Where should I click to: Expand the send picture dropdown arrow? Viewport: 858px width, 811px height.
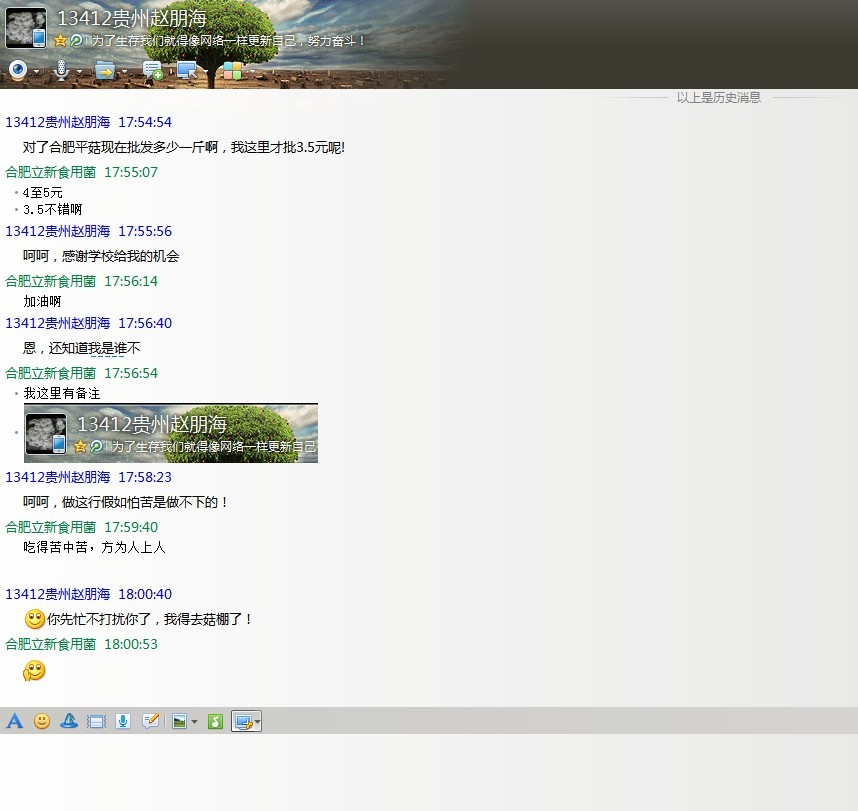[194, 722]
